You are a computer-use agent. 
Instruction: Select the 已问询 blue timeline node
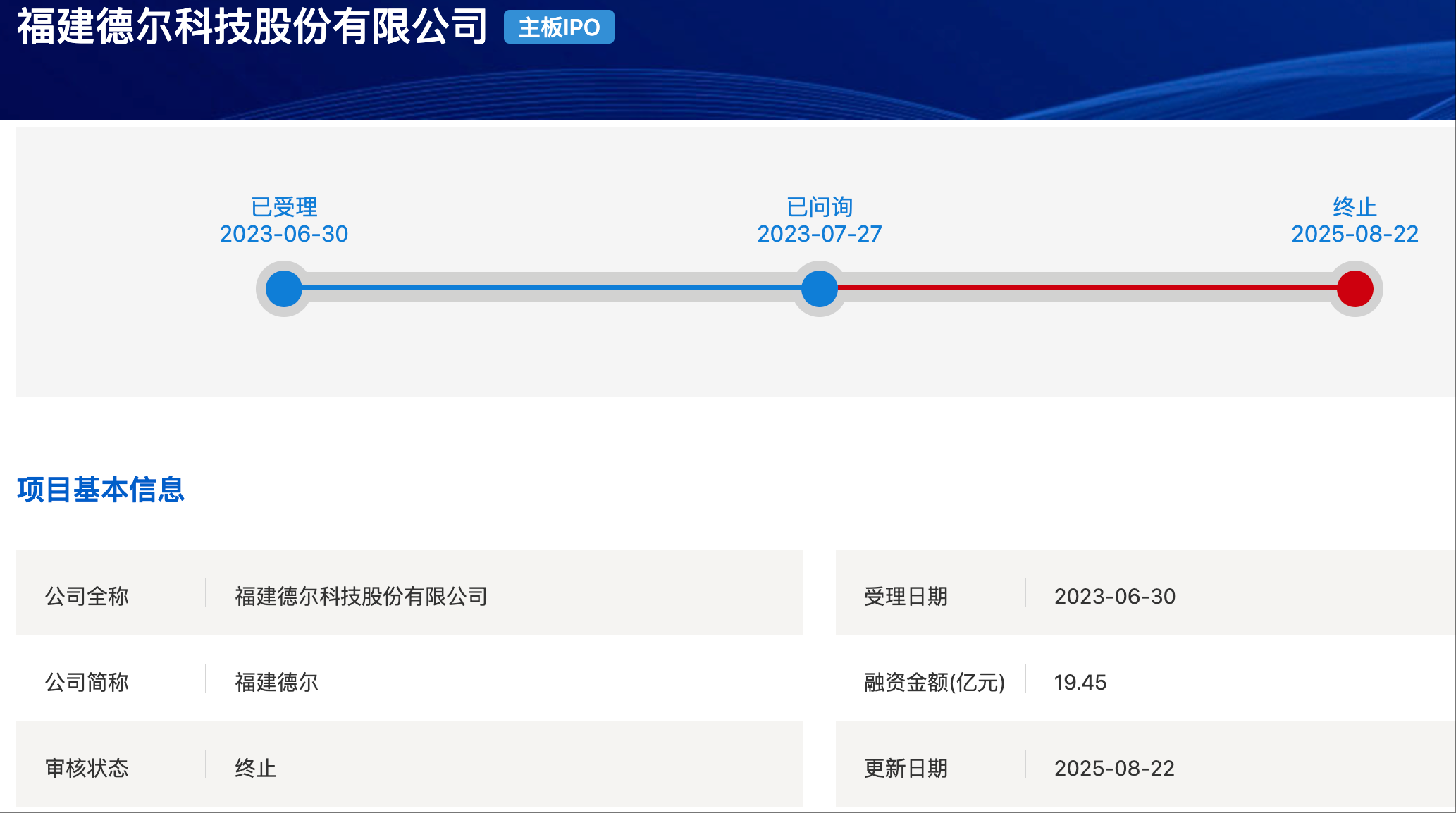(x=820, y=289)
